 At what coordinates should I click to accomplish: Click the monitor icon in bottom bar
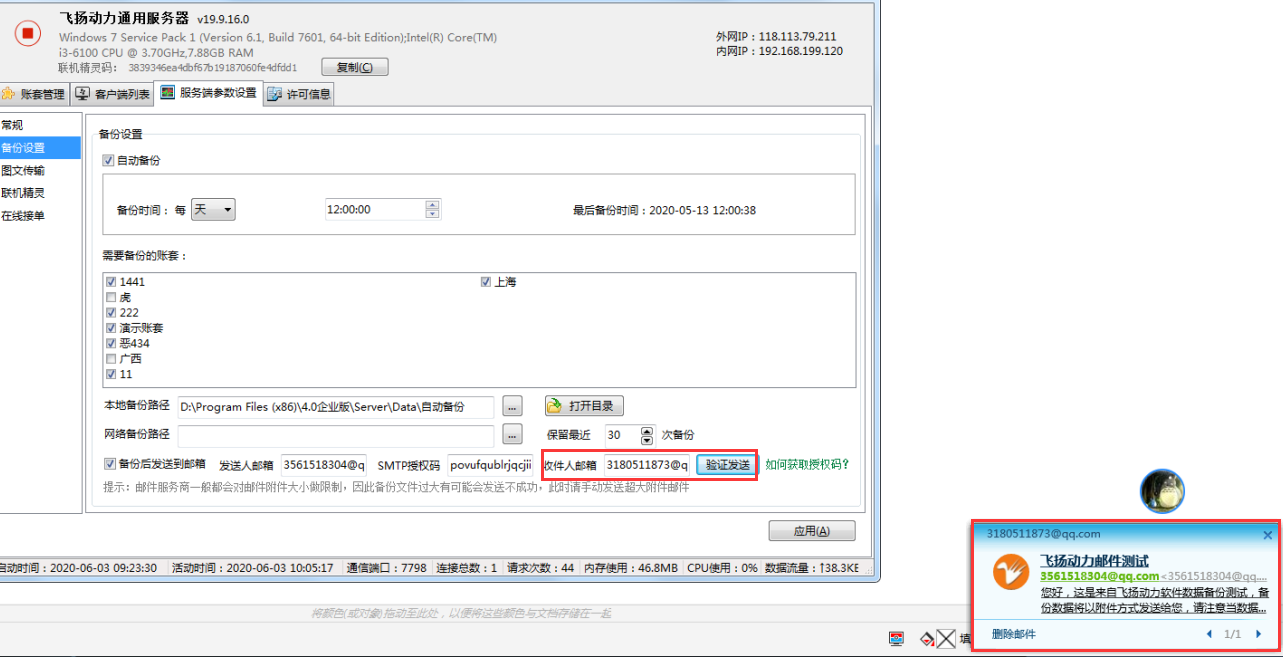tap(897, 638)
